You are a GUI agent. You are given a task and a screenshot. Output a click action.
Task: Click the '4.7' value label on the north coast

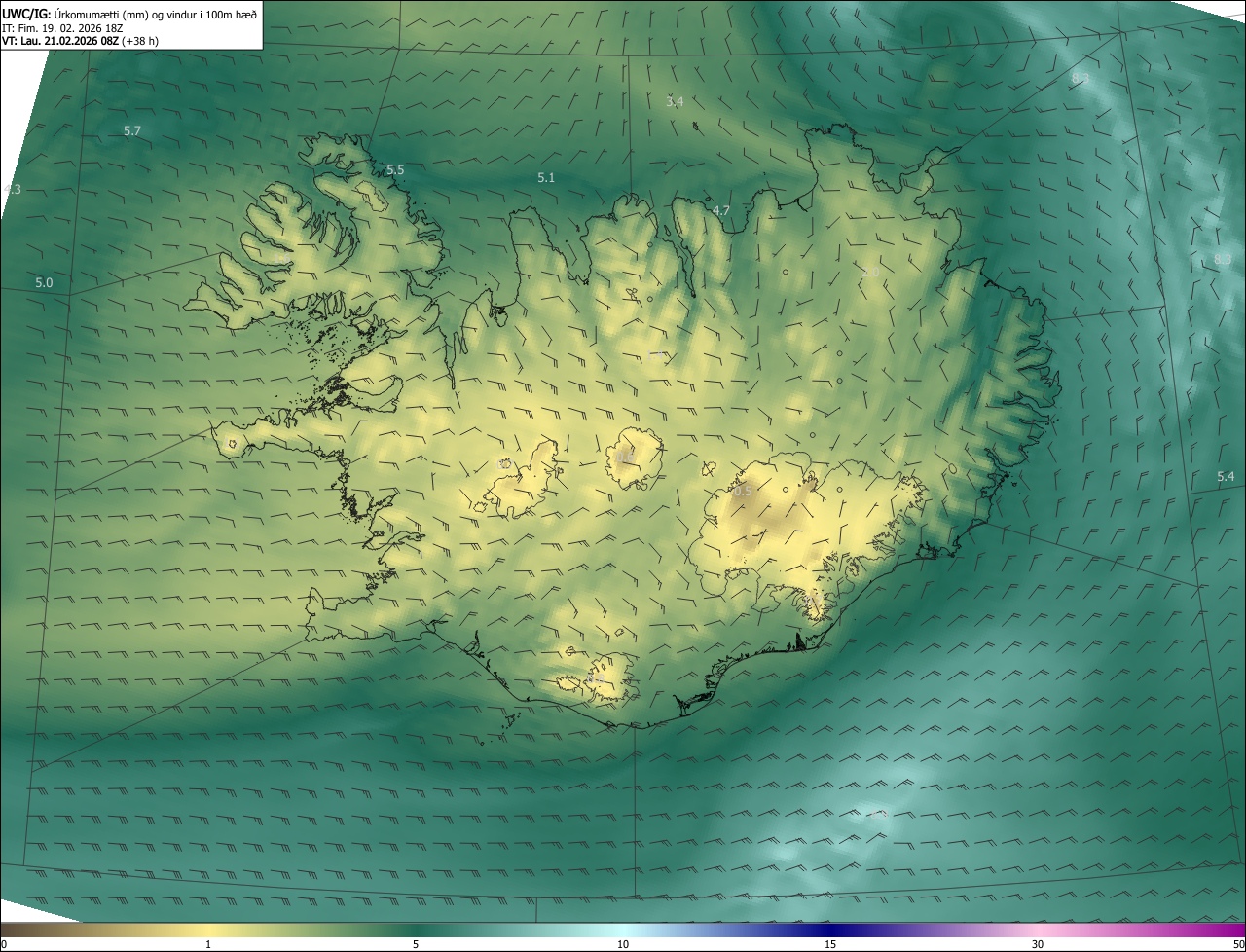[x=721, y=210]
